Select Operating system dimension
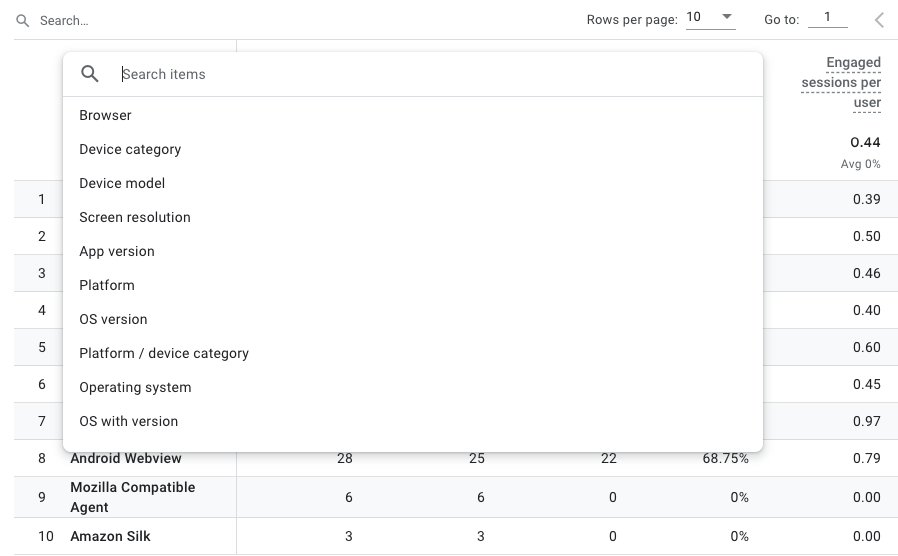This screenshot has width=898, height=556. click(135, 387)
